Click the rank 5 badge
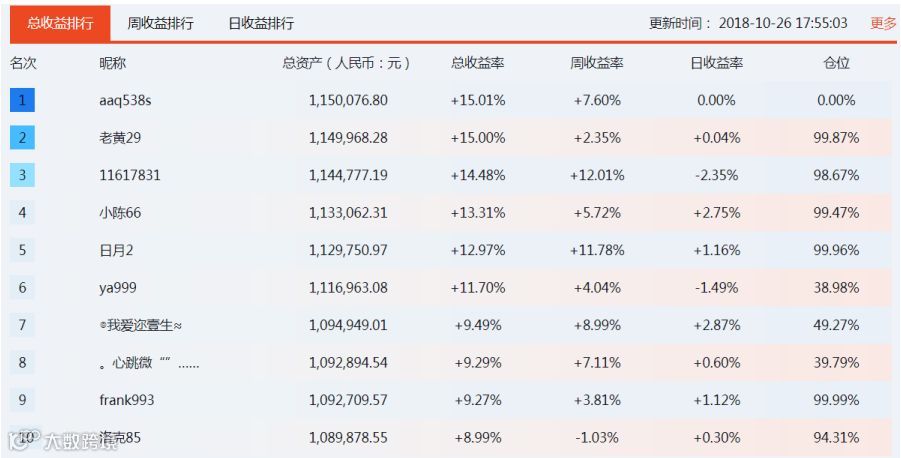901x458 pixels. 22,250
